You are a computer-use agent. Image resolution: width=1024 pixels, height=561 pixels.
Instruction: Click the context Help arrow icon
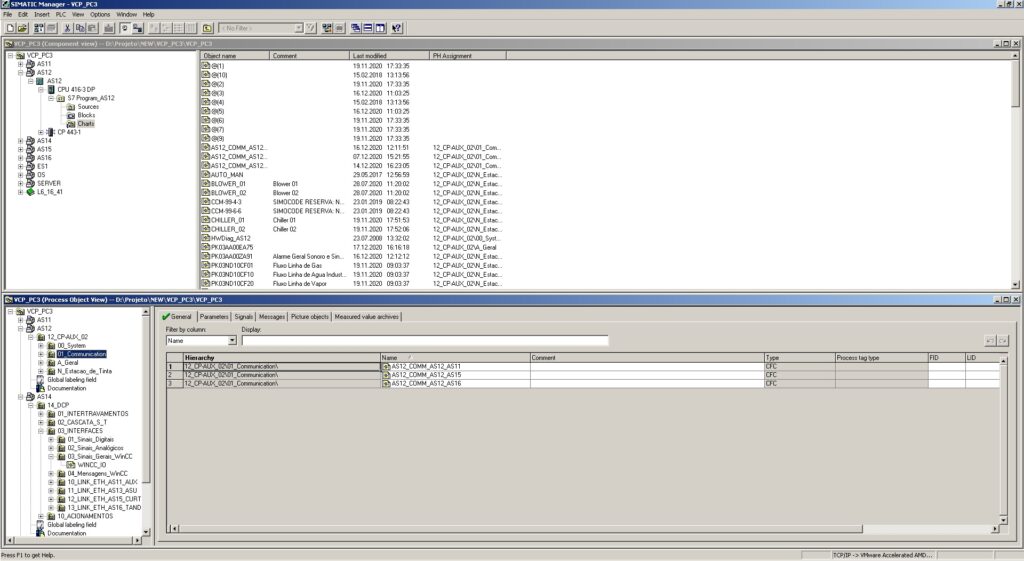(396, 28)
